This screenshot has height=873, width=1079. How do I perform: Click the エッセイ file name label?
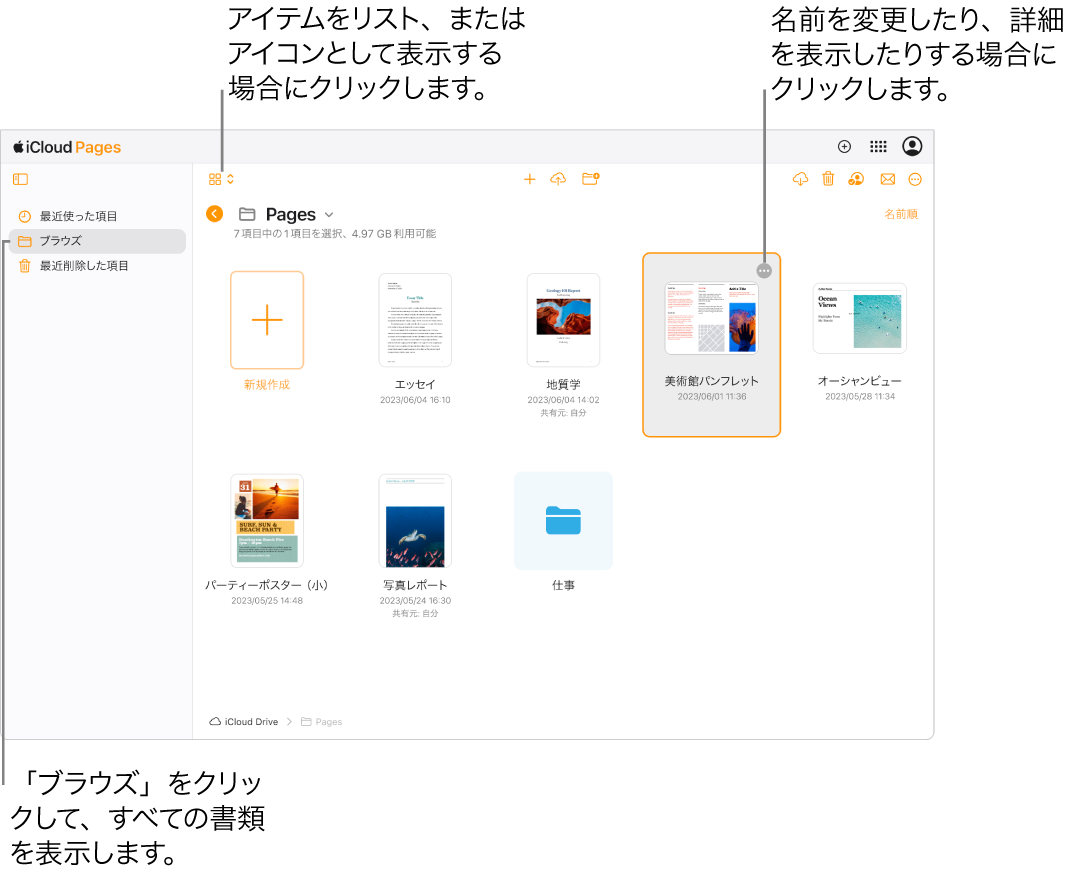click(415, 385)
